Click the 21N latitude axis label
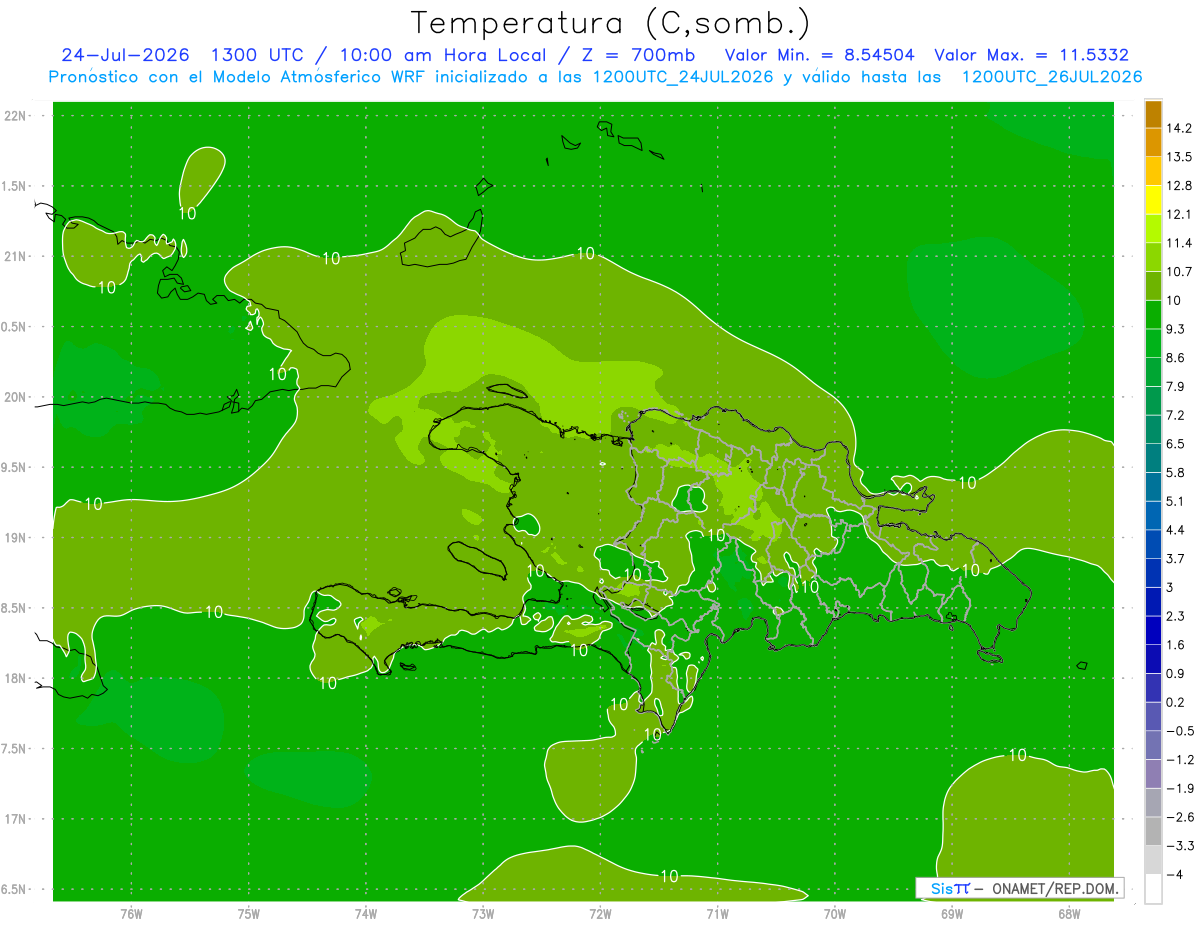This screenshot has width=1200, height=927. point(15,256)
